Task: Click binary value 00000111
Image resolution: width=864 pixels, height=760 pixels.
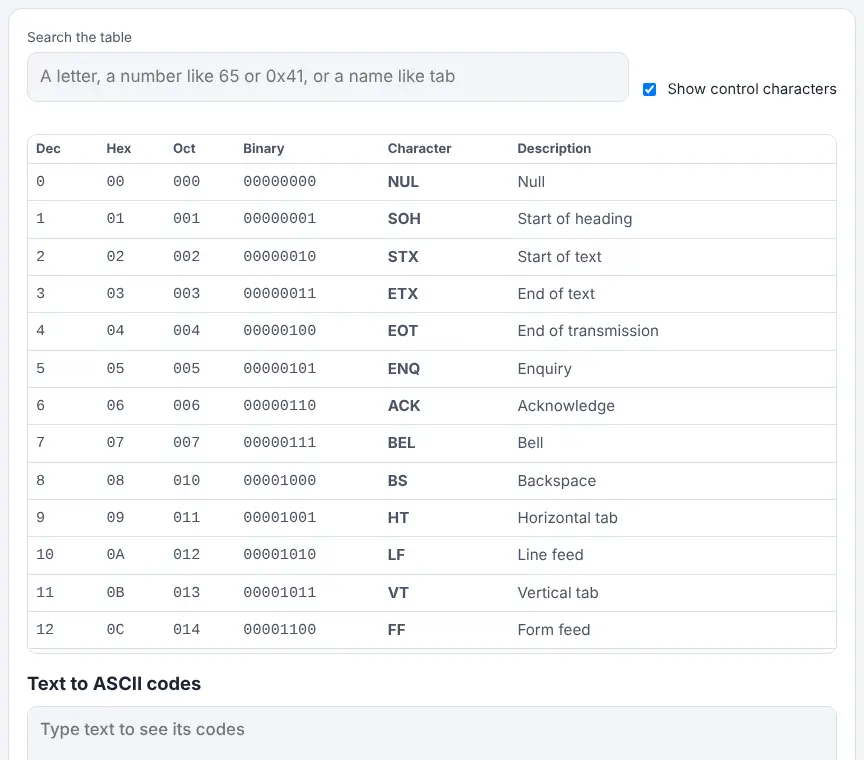Action: click(279, 442)
